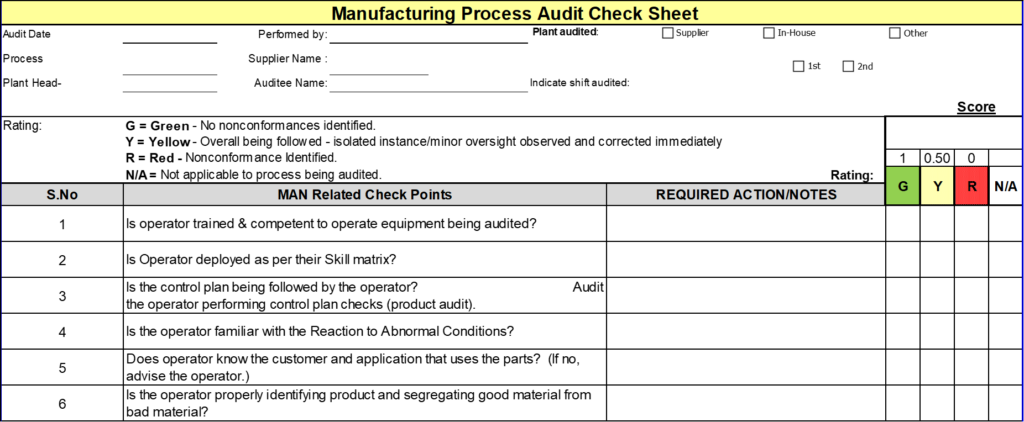Click the Auditee Name input line
This screenshot has height=422, width=1024.
click(x=428, y=85)
